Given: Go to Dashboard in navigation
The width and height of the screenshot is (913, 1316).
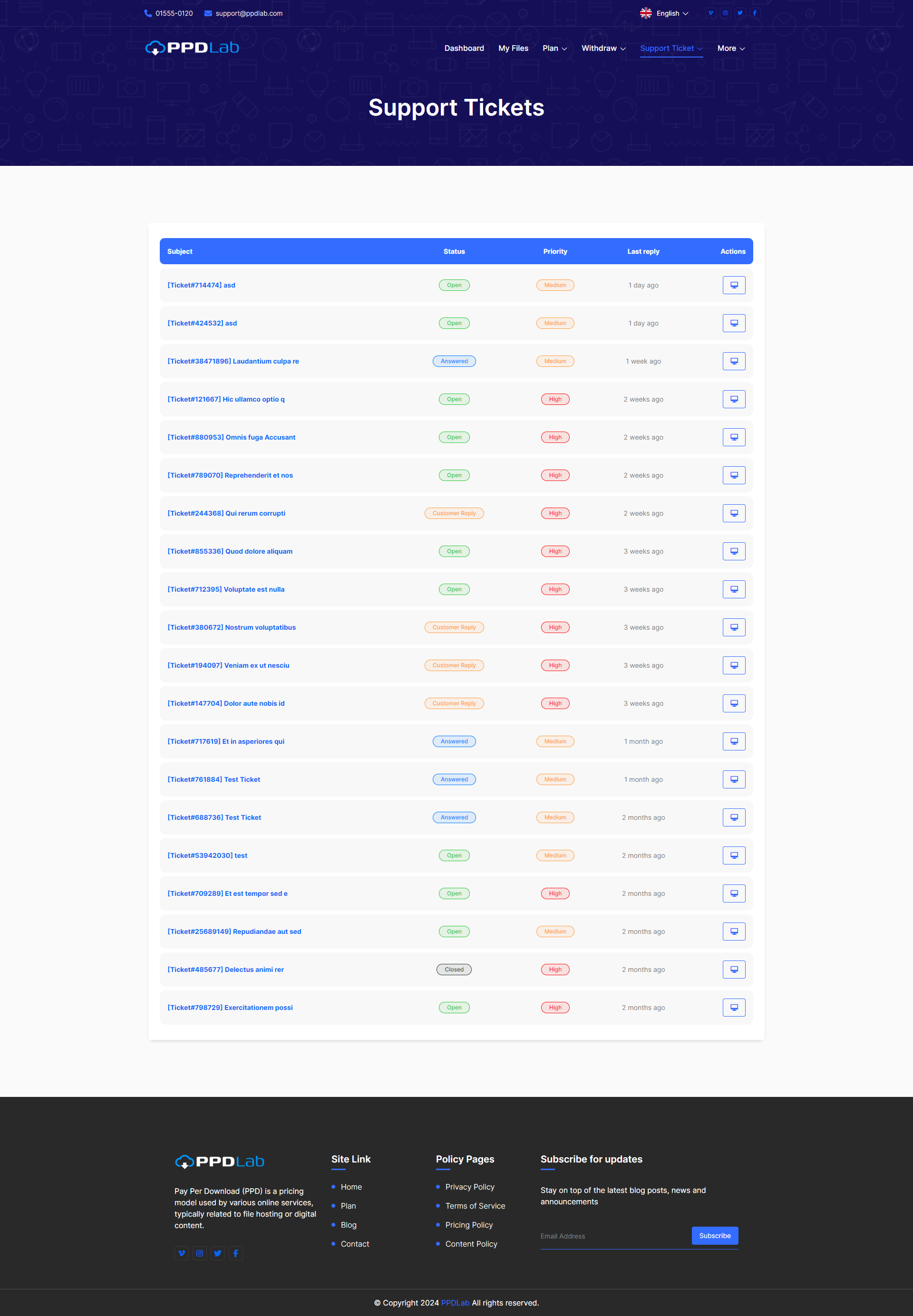Looking at the screenshot, I should pos(464,48).
